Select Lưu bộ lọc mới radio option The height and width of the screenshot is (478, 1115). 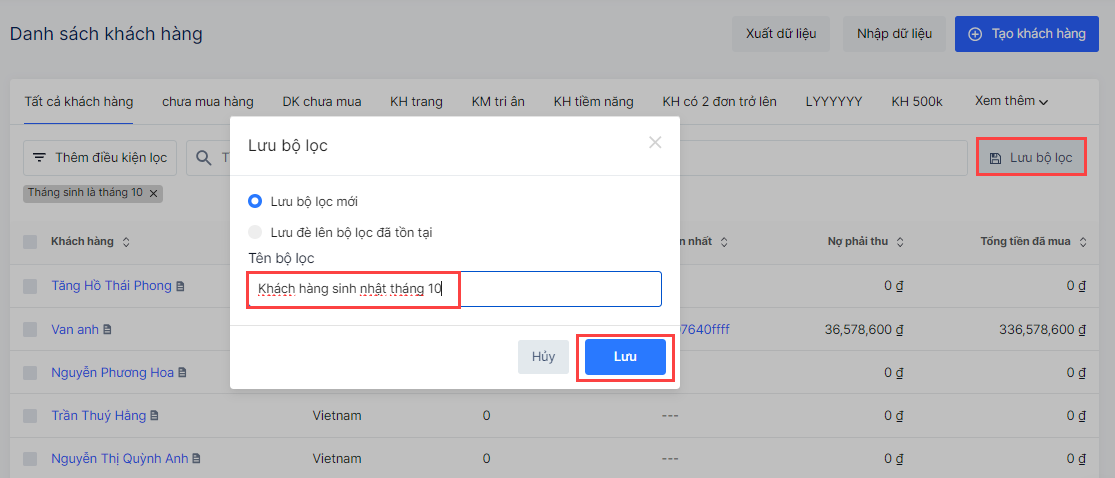[x=255, y=201]
